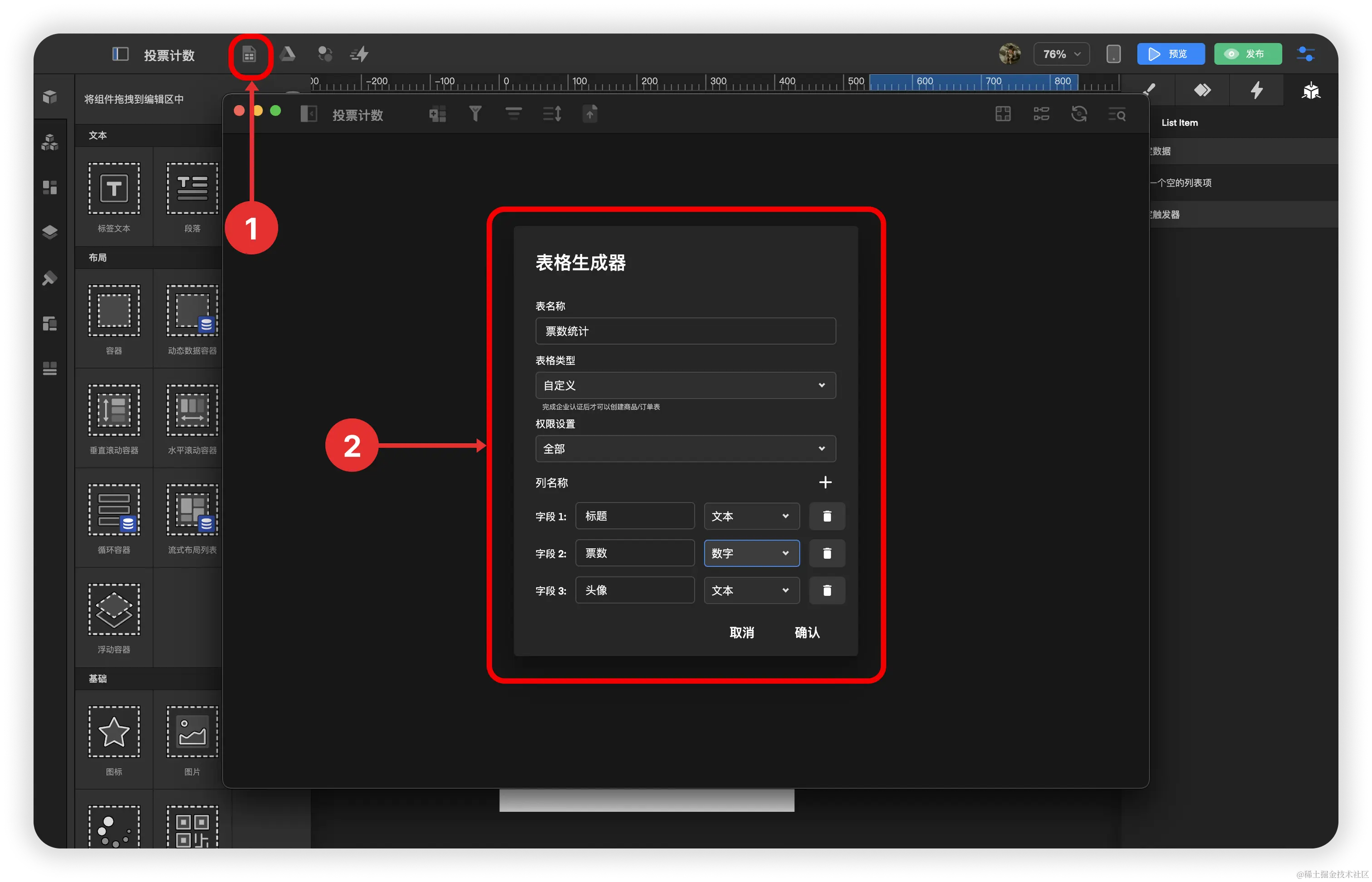
Task: Open the 76% zoom level dropdown
Action: [x=1061, y=54]
